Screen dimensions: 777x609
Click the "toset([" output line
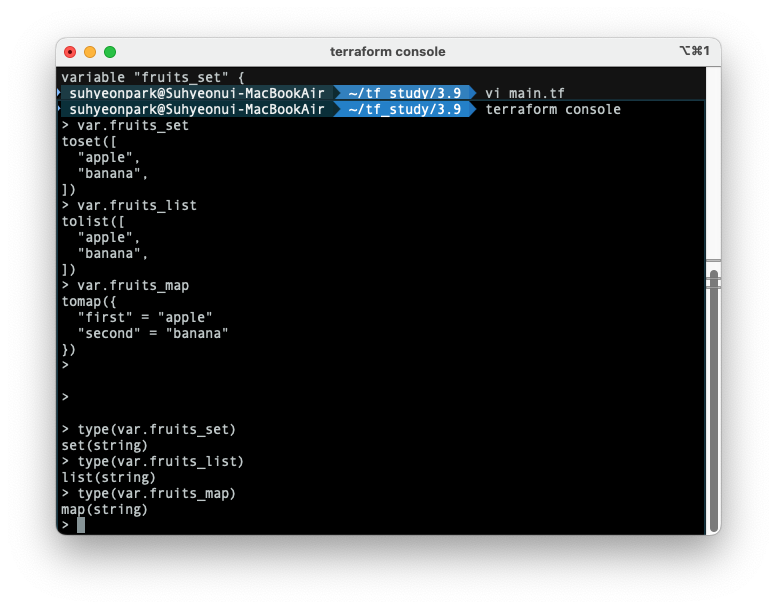click(89, 142)
